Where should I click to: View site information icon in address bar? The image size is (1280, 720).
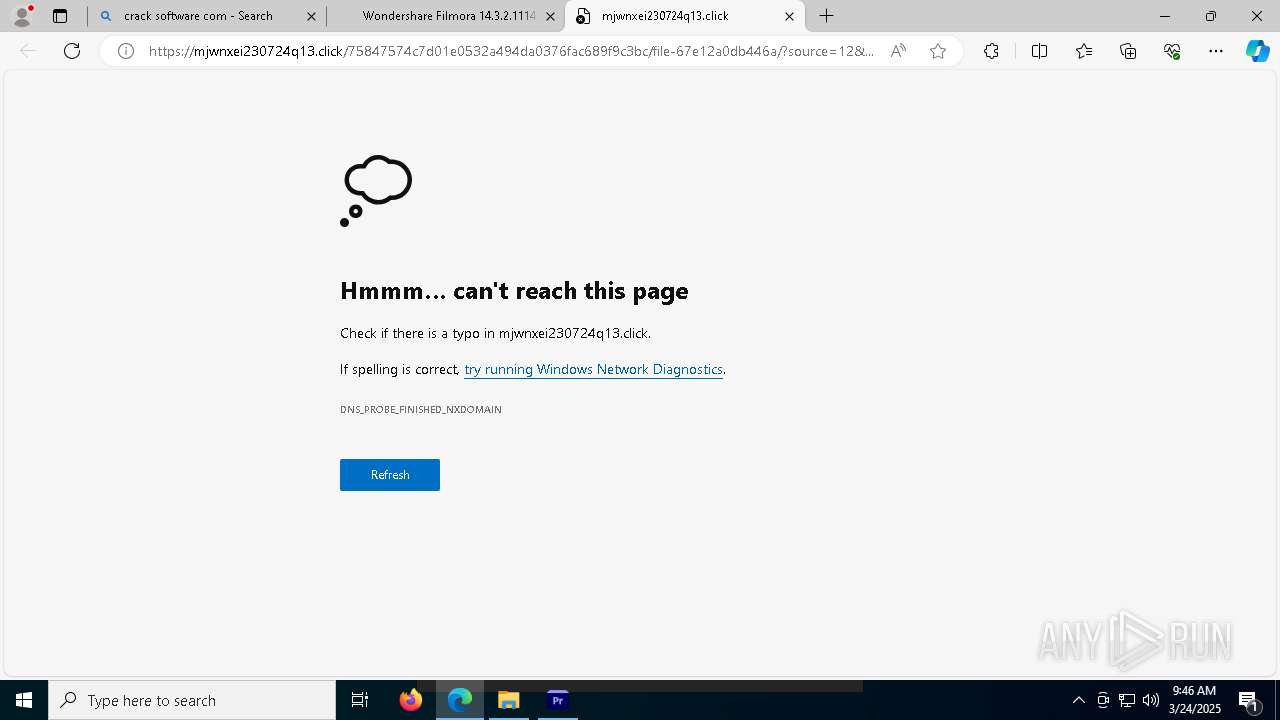click(x=126, y=51)
